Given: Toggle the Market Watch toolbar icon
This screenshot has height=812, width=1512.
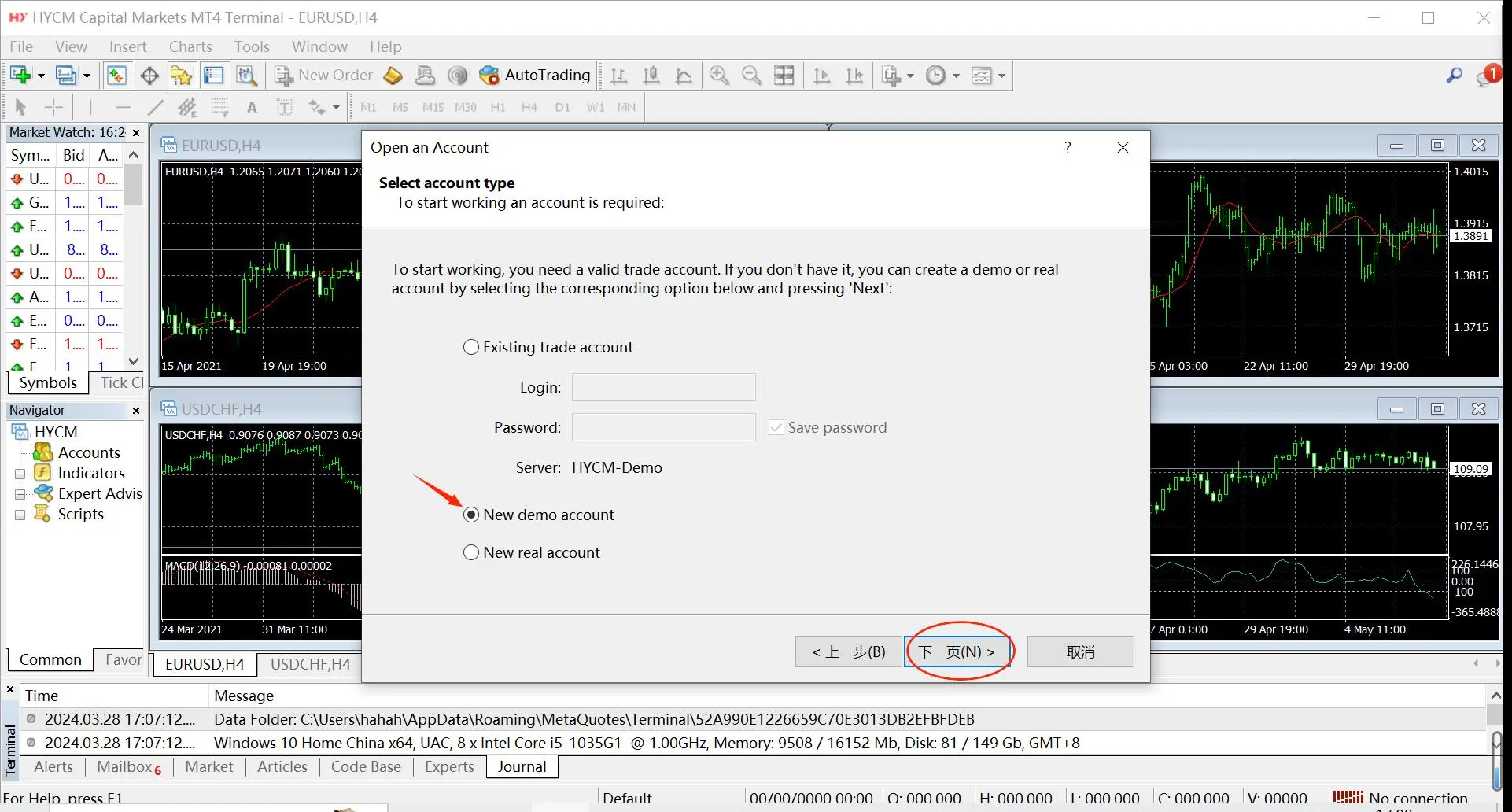Looking at the screenshot, I should click(x=116, y=76).
